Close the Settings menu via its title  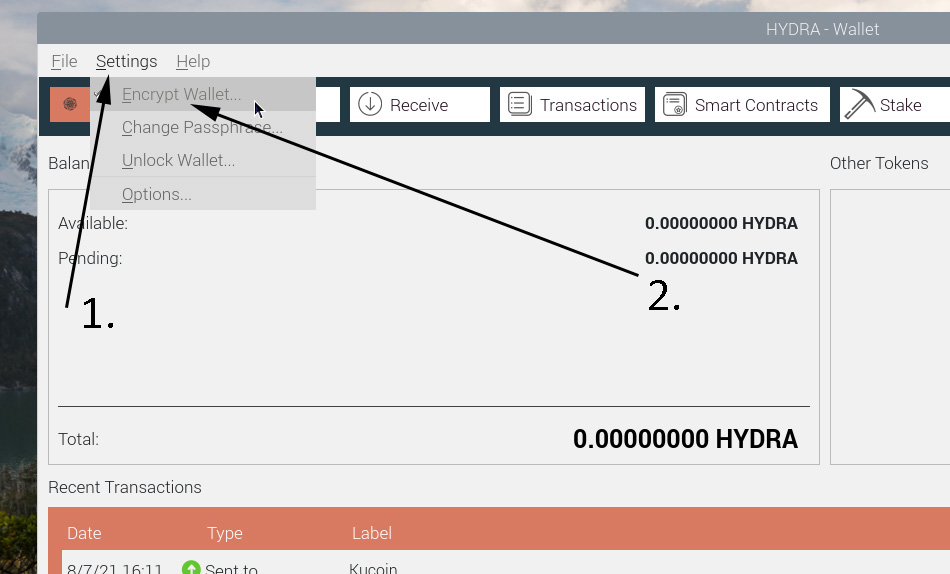point(126,61)
